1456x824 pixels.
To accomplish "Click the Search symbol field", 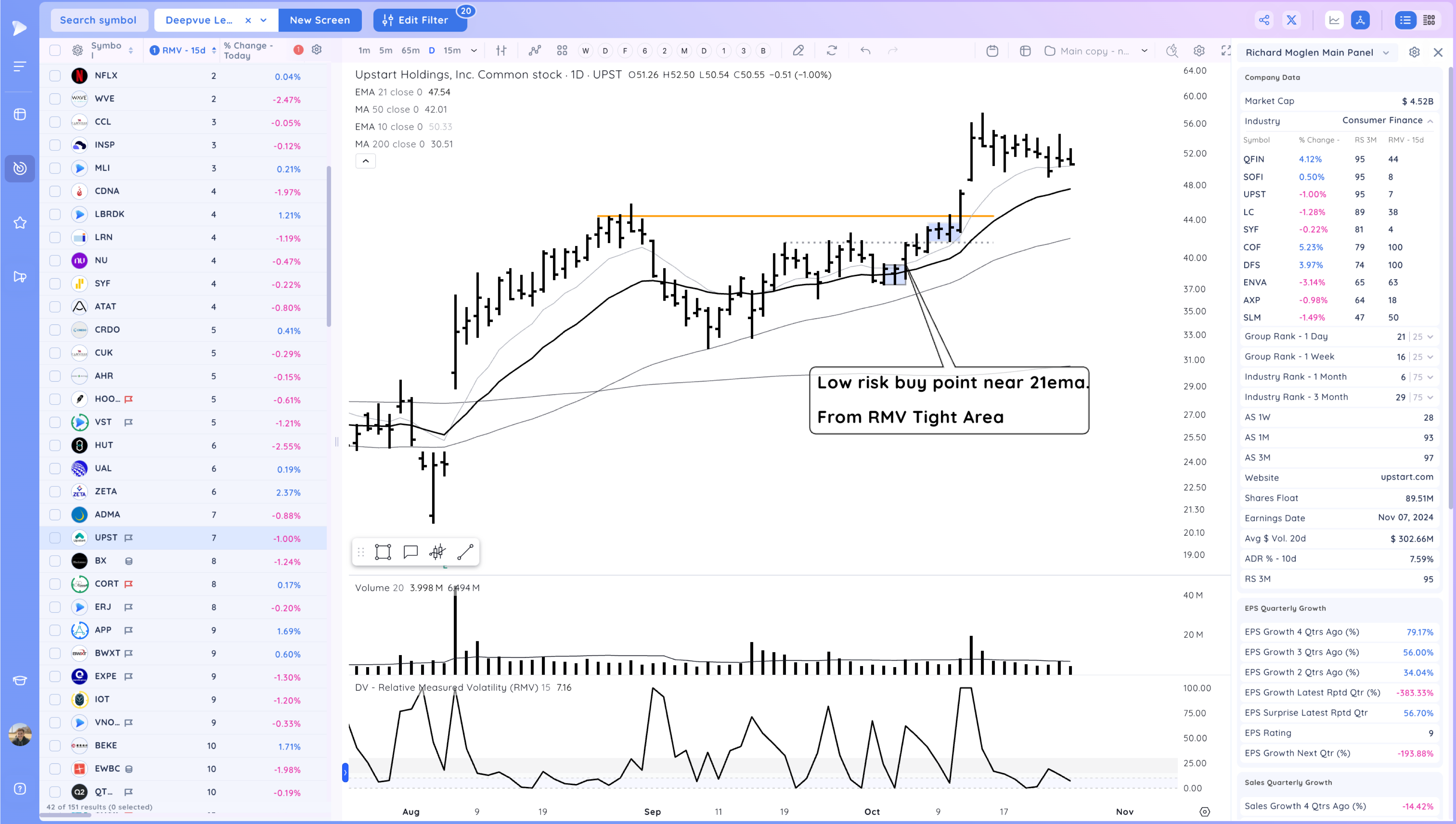I will (x=99, y=20).
